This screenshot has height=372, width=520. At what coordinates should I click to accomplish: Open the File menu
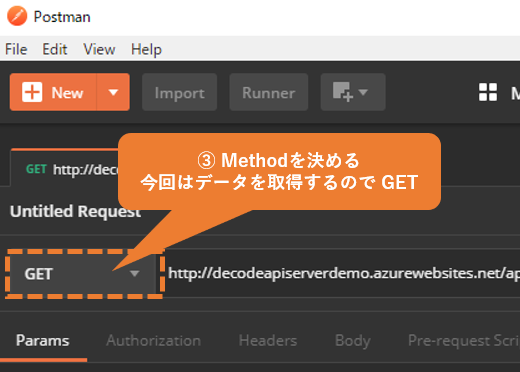click(x=16, y=49)
